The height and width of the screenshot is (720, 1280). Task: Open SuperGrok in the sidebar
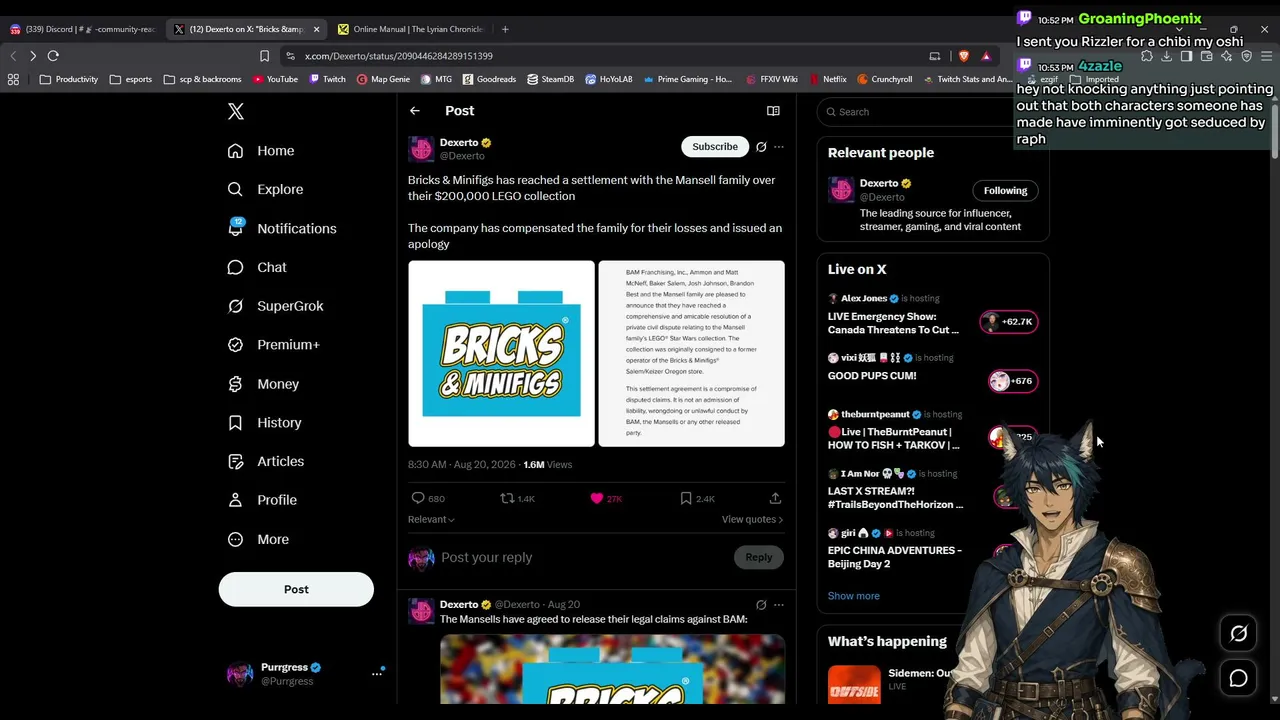coord(275,306)
